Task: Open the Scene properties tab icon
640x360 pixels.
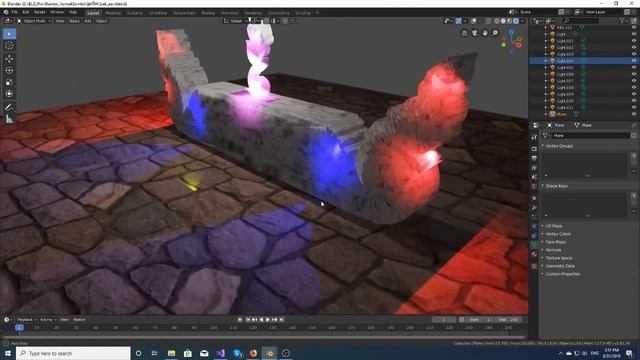Action: tap(534, 177)
